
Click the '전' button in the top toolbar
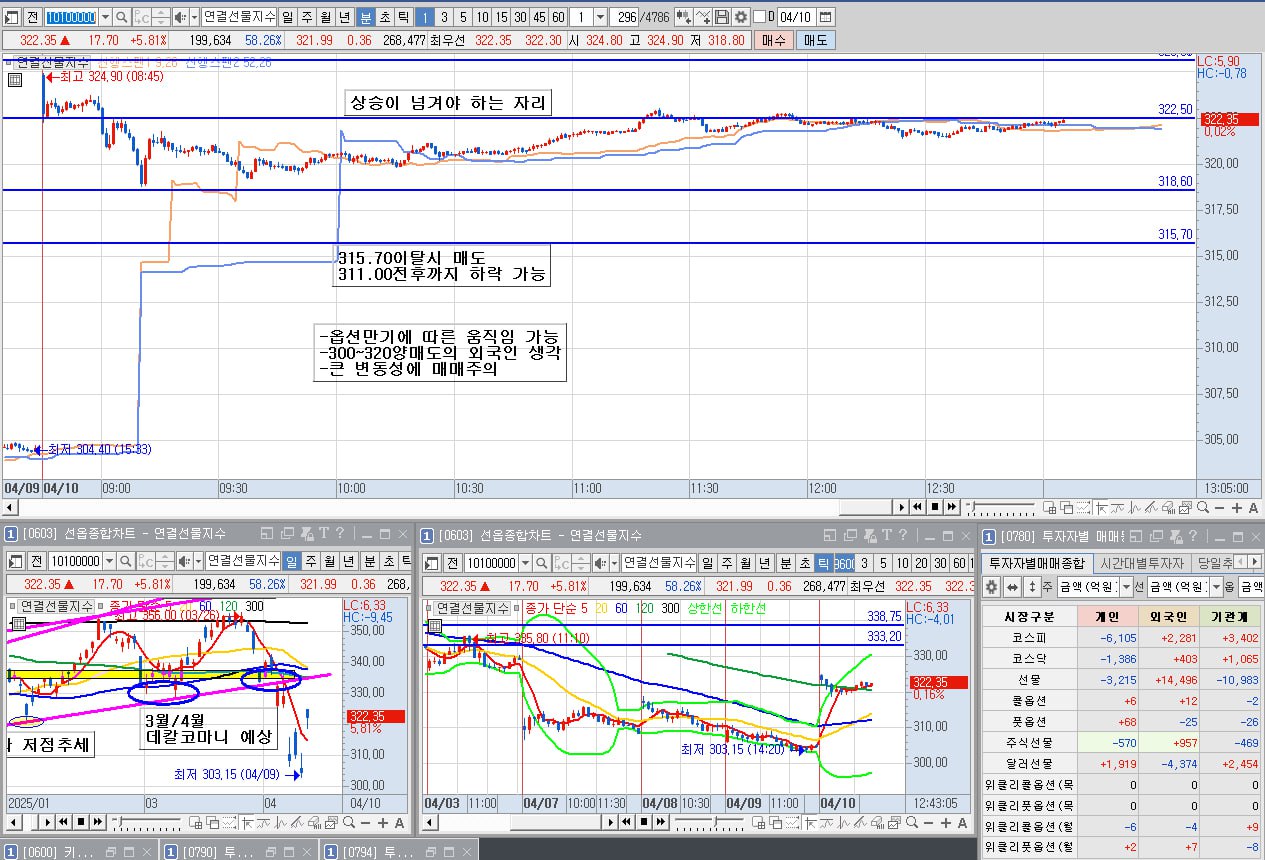tap(33, 17)
